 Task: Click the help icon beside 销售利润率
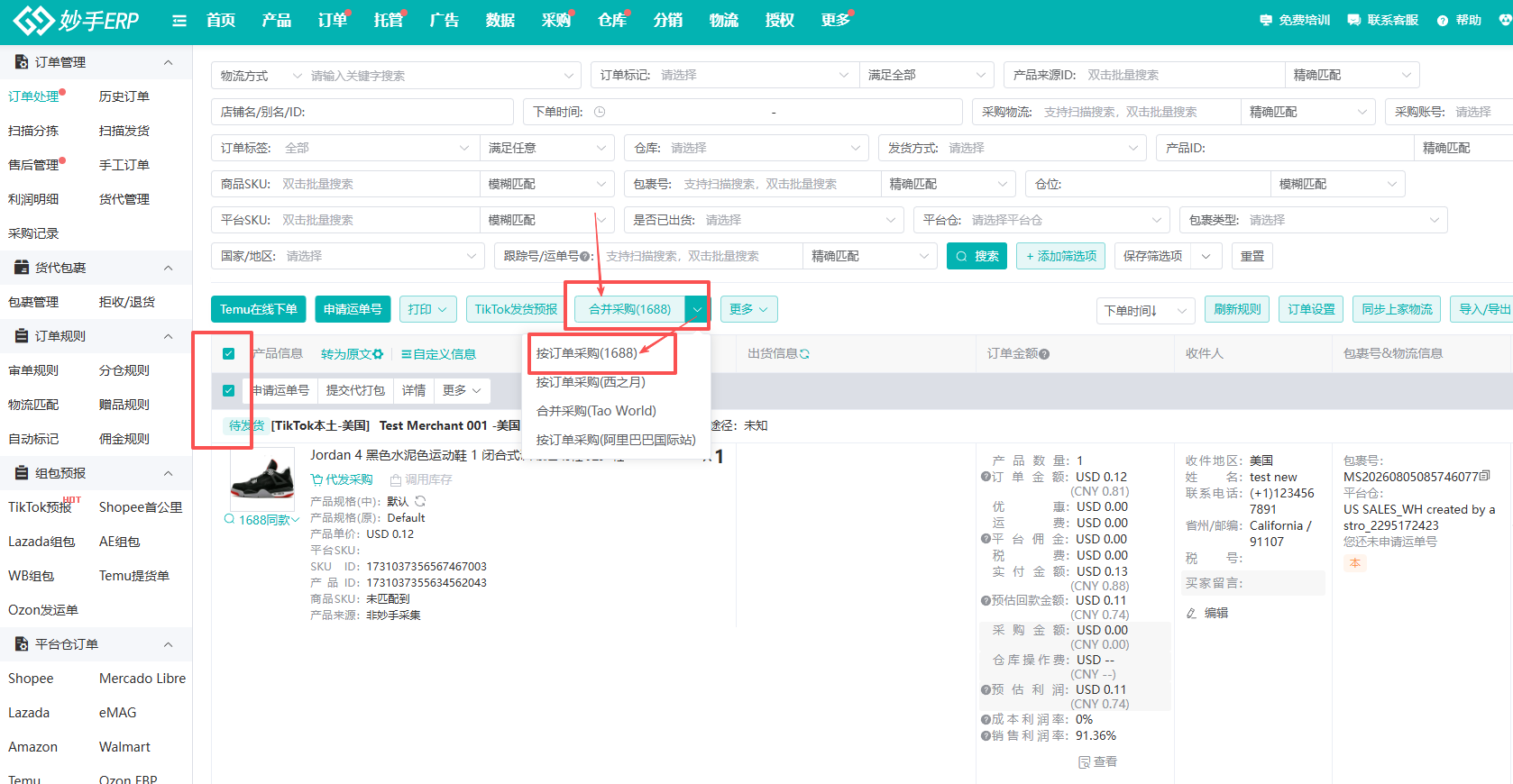coord(986,735)
